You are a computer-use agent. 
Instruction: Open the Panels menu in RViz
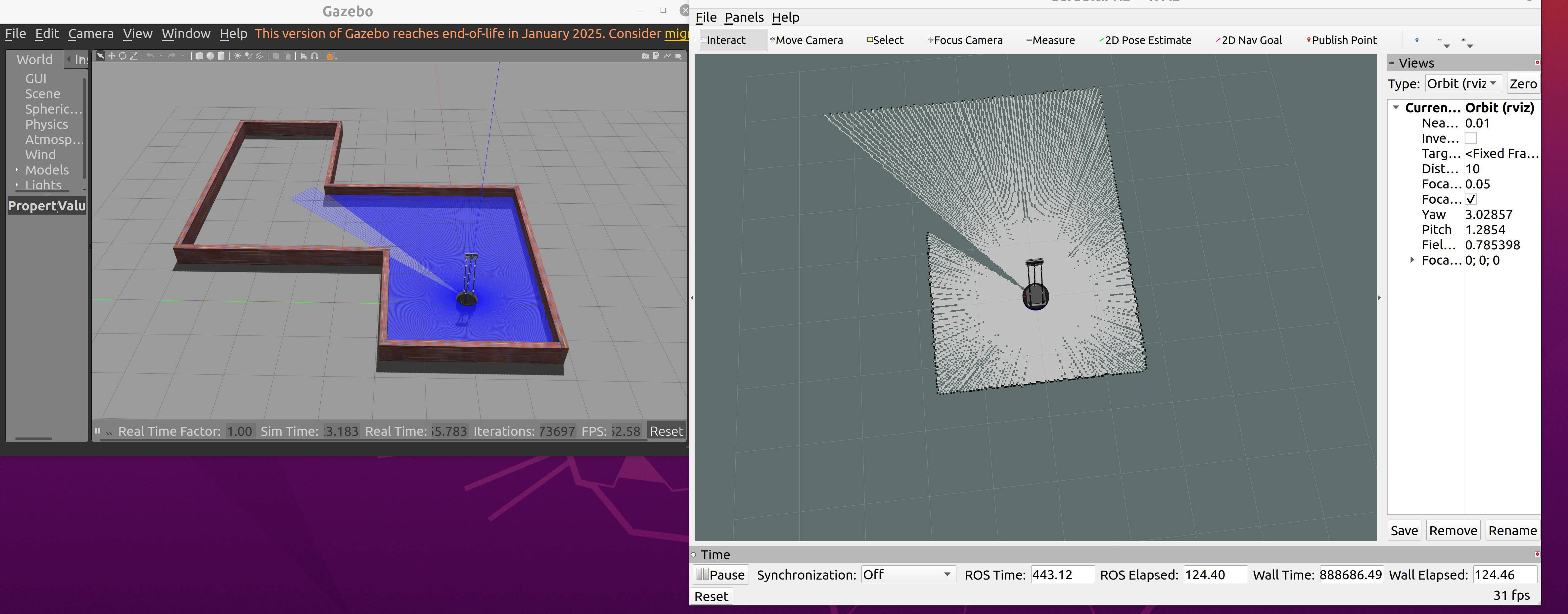(743, 17)
